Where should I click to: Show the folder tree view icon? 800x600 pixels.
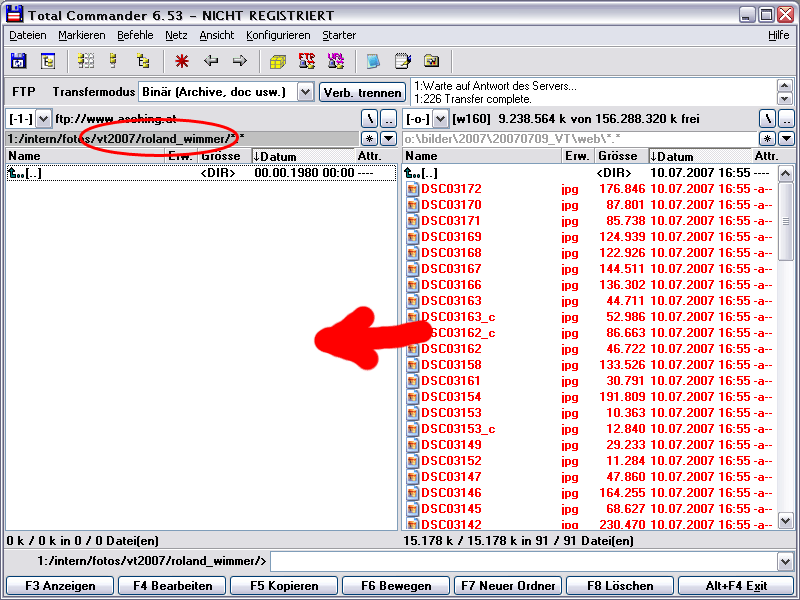click(x=143, y=61)
